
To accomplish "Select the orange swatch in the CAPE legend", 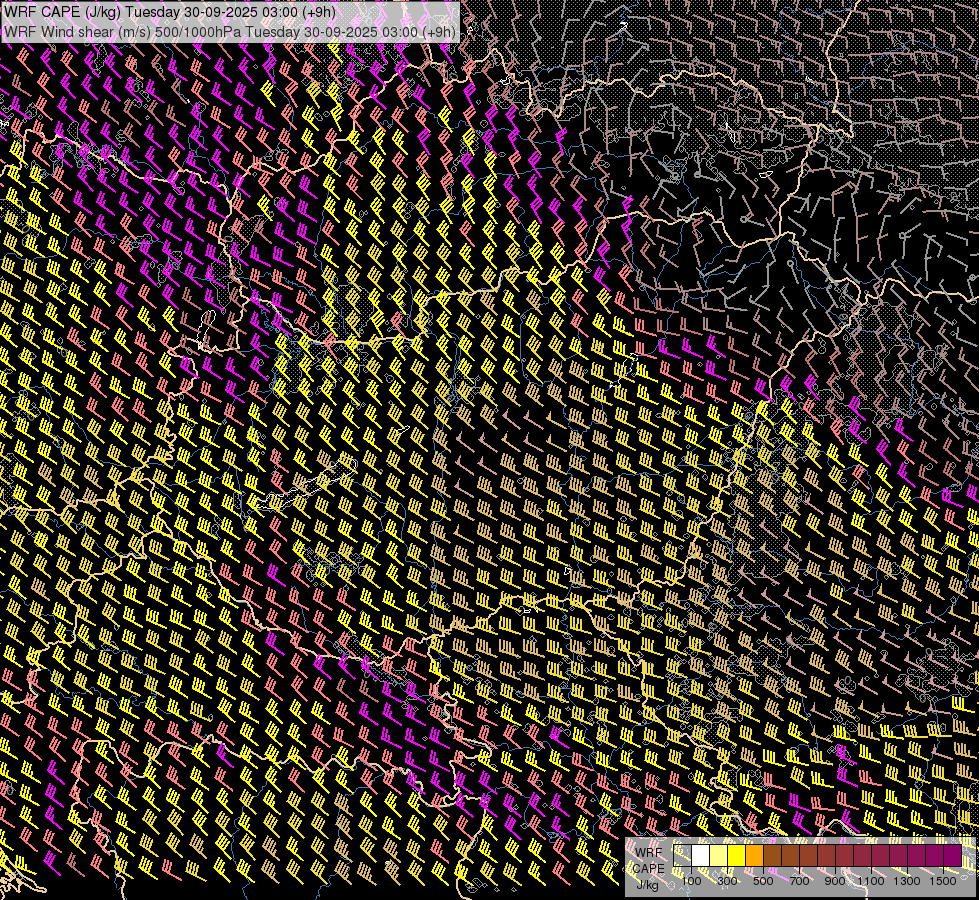I will 754,856.
